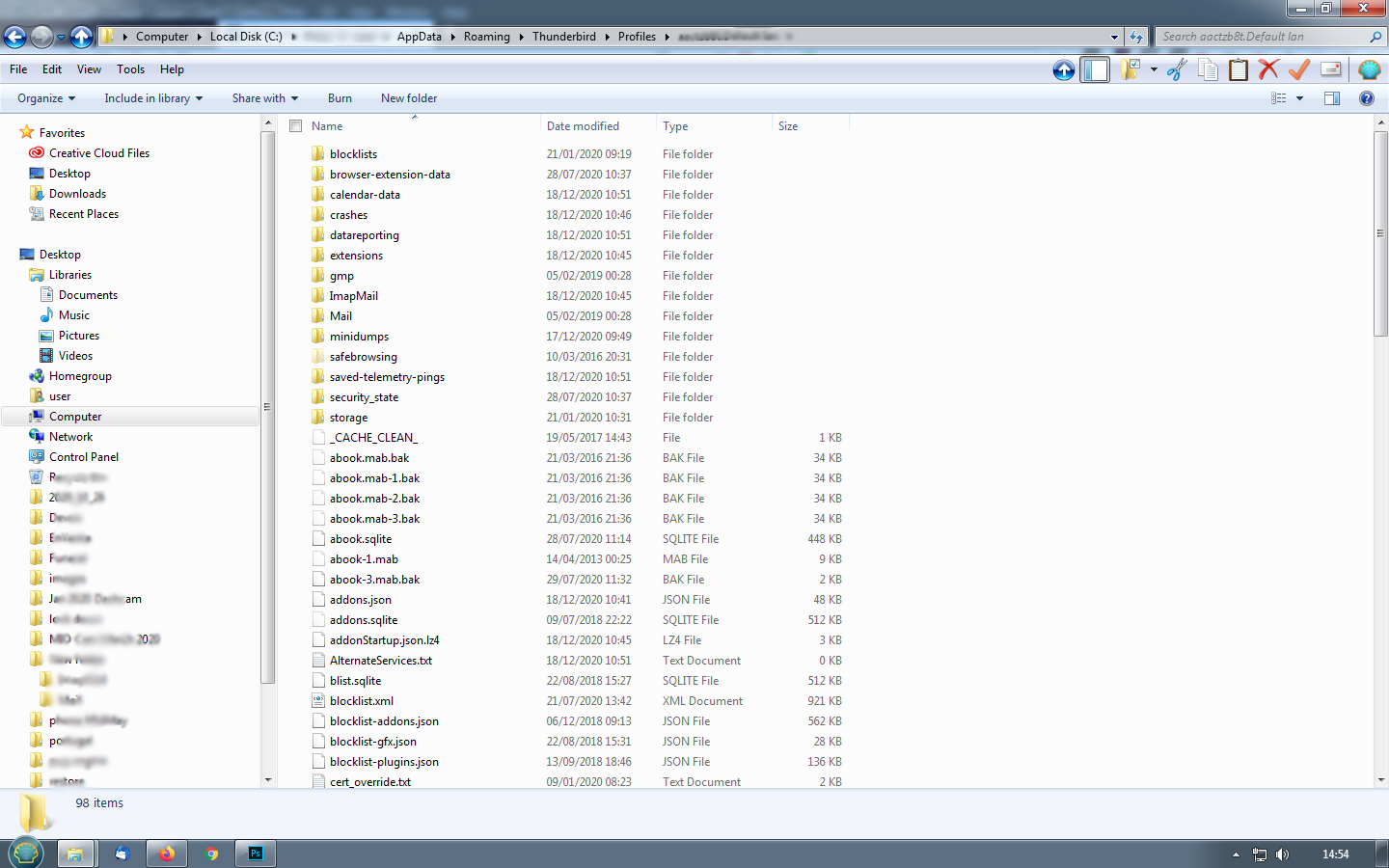Click the Properties checkmark icon
This screenshot has height=868, width=1389.
1299,69
